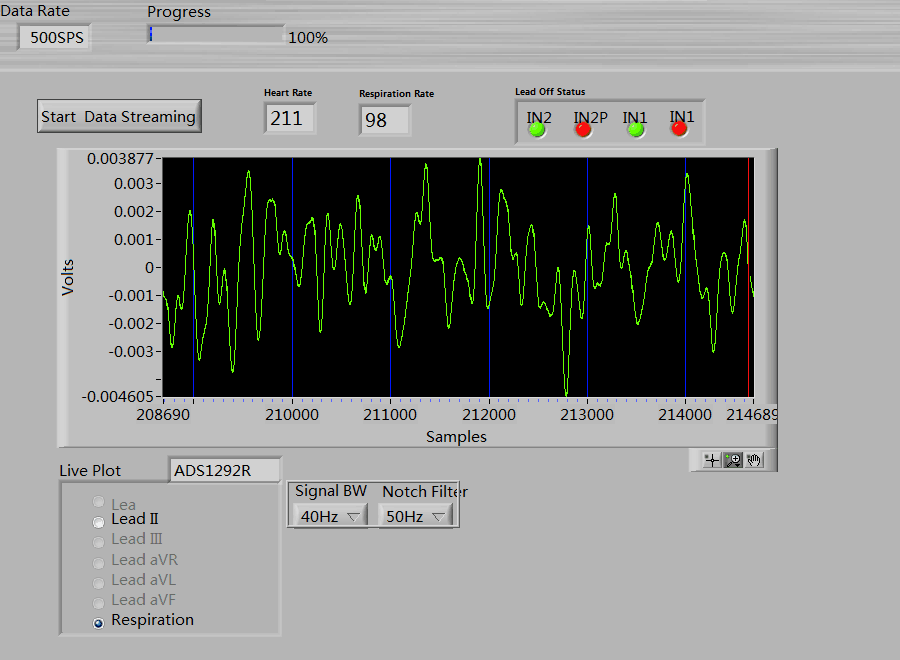Click the Y-axis minimum value -0.004605
This screenshot has width=900, height=660.
[x=118, y=397]
